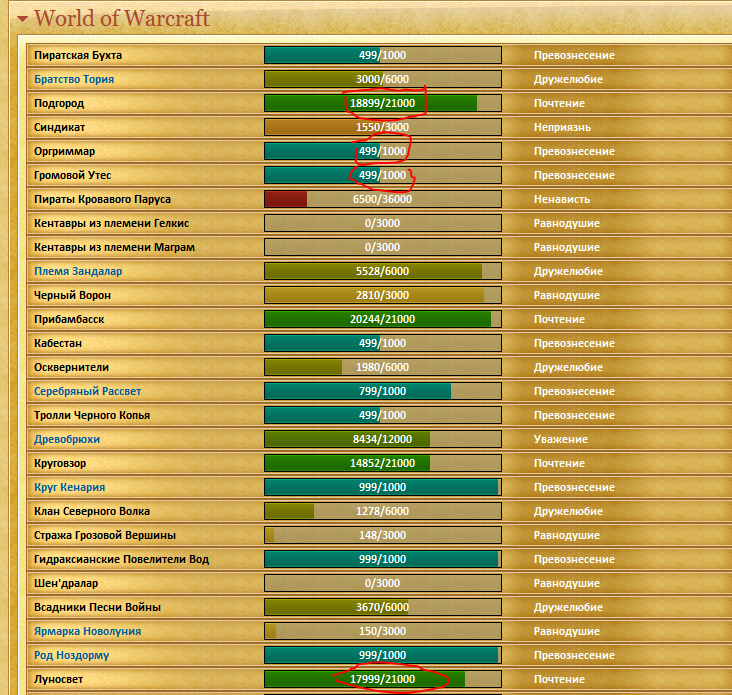
Task: Open the Древобрюхи faction link
Action: pyautogui.click(x=67, y=439)
